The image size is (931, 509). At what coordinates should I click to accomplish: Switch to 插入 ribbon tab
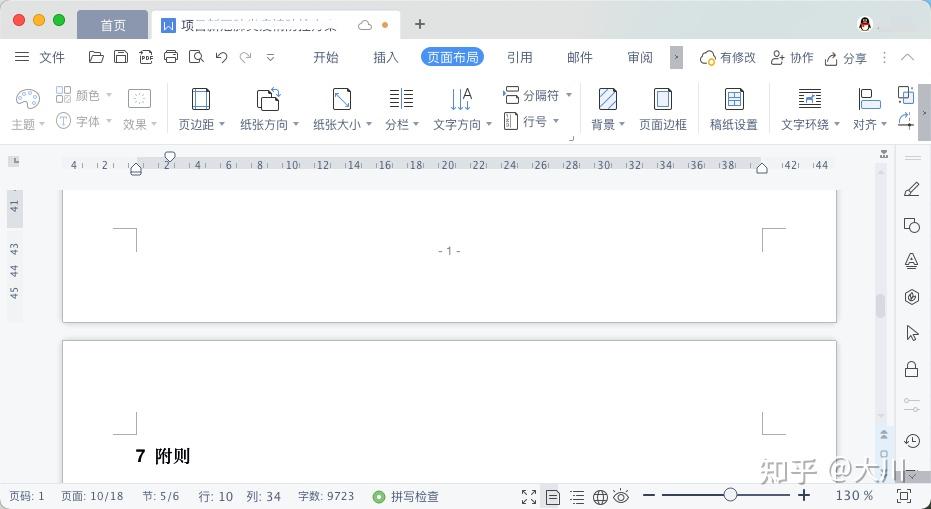[386, 57]
